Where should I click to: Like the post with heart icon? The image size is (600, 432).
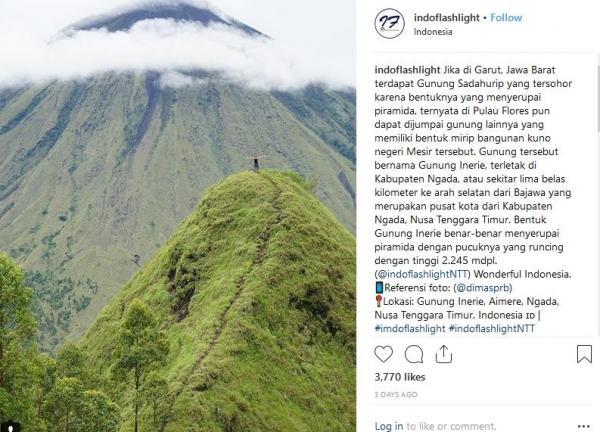tap(383, 354)
